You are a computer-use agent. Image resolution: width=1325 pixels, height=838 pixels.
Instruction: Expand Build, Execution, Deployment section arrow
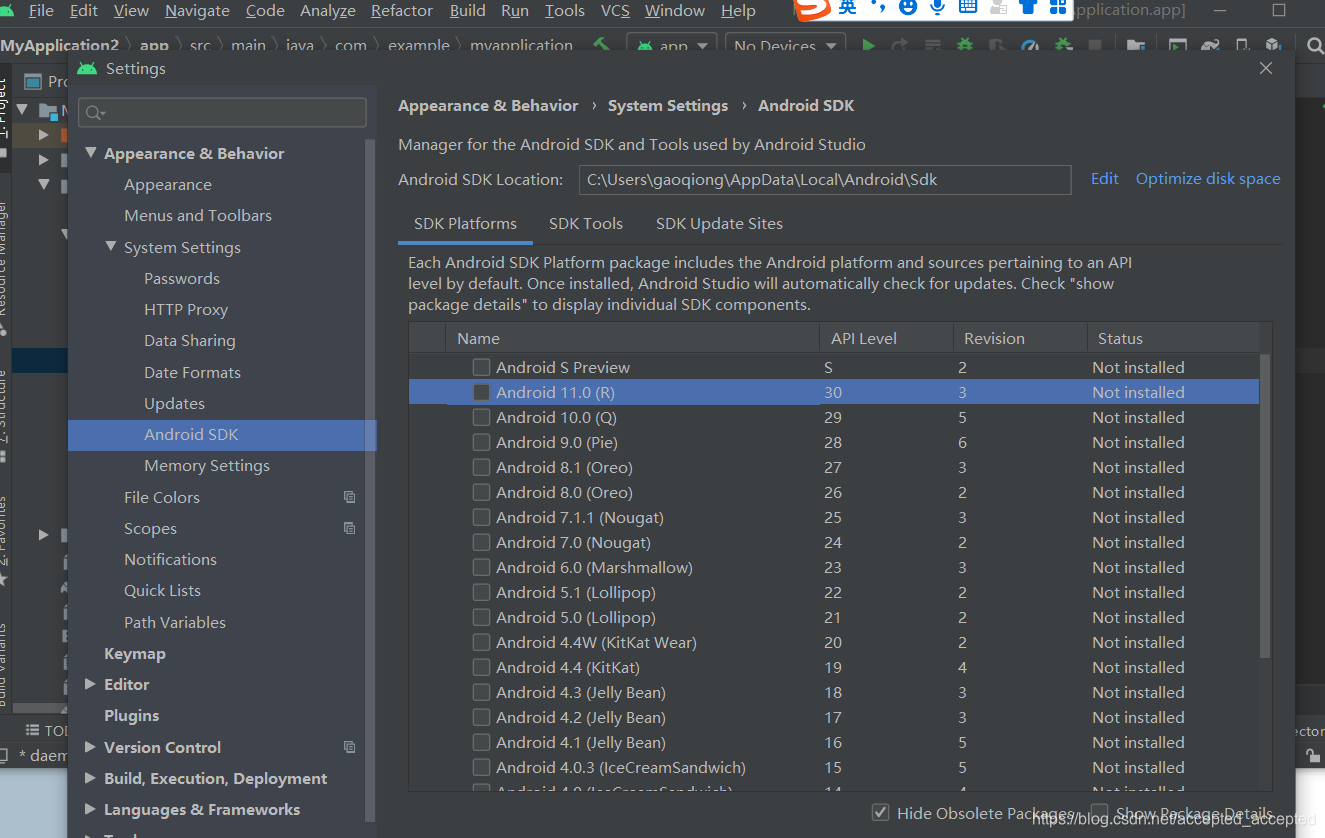91,778
